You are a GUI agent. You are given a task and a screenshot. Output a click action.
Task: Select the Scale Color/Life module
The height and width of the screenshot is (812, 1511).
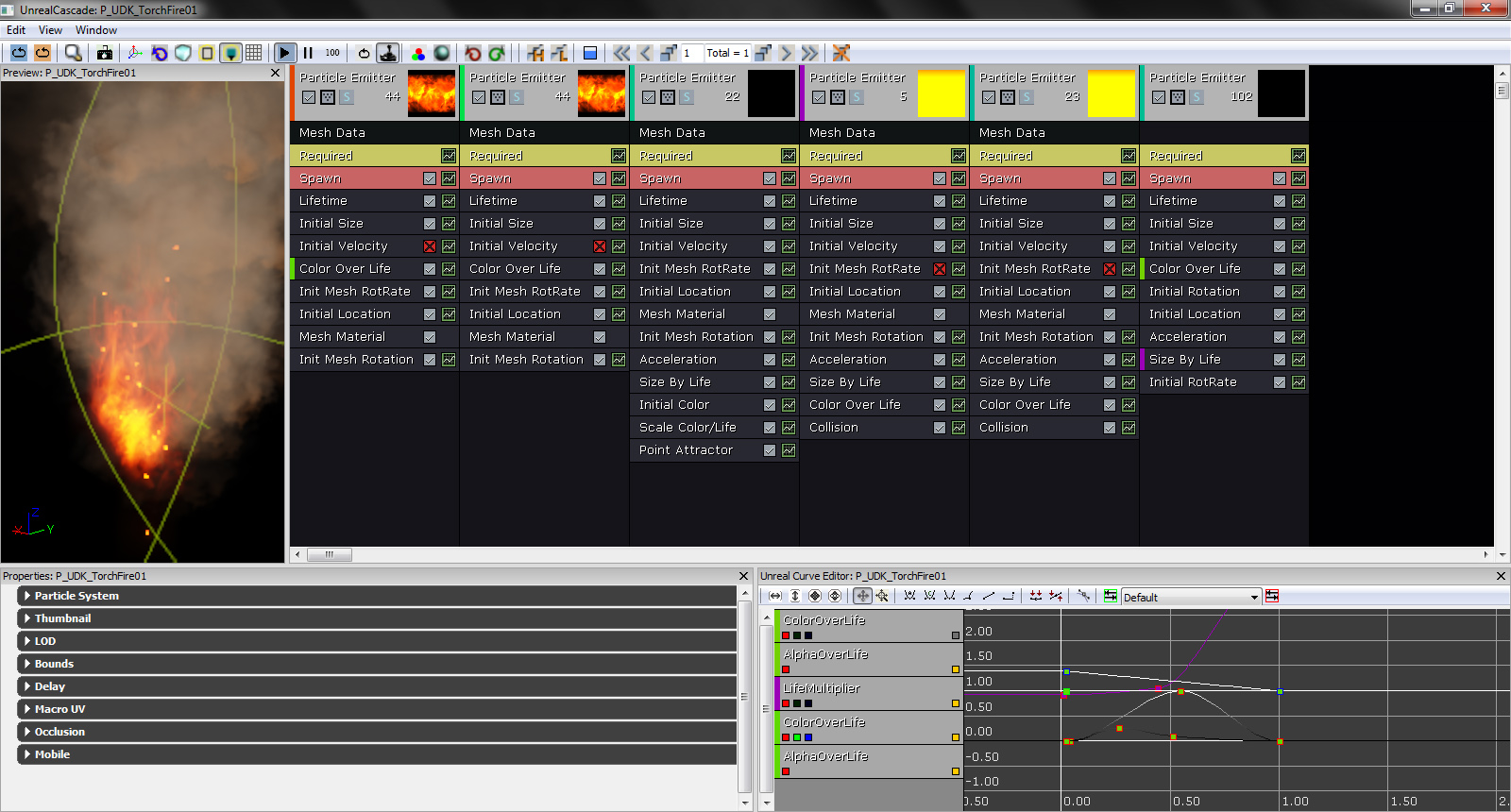[x=688, y=428]
